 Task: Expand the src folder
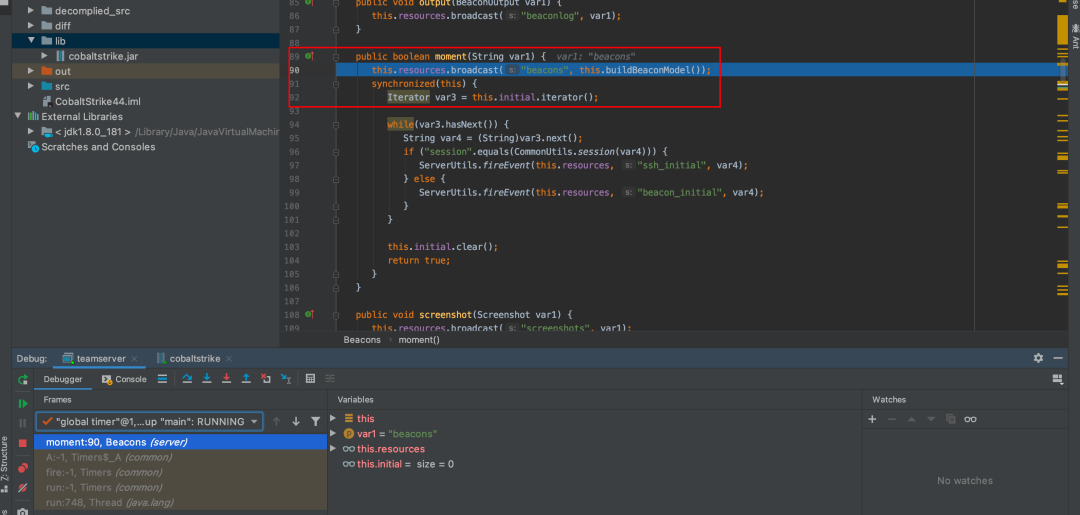coord(31,86)
